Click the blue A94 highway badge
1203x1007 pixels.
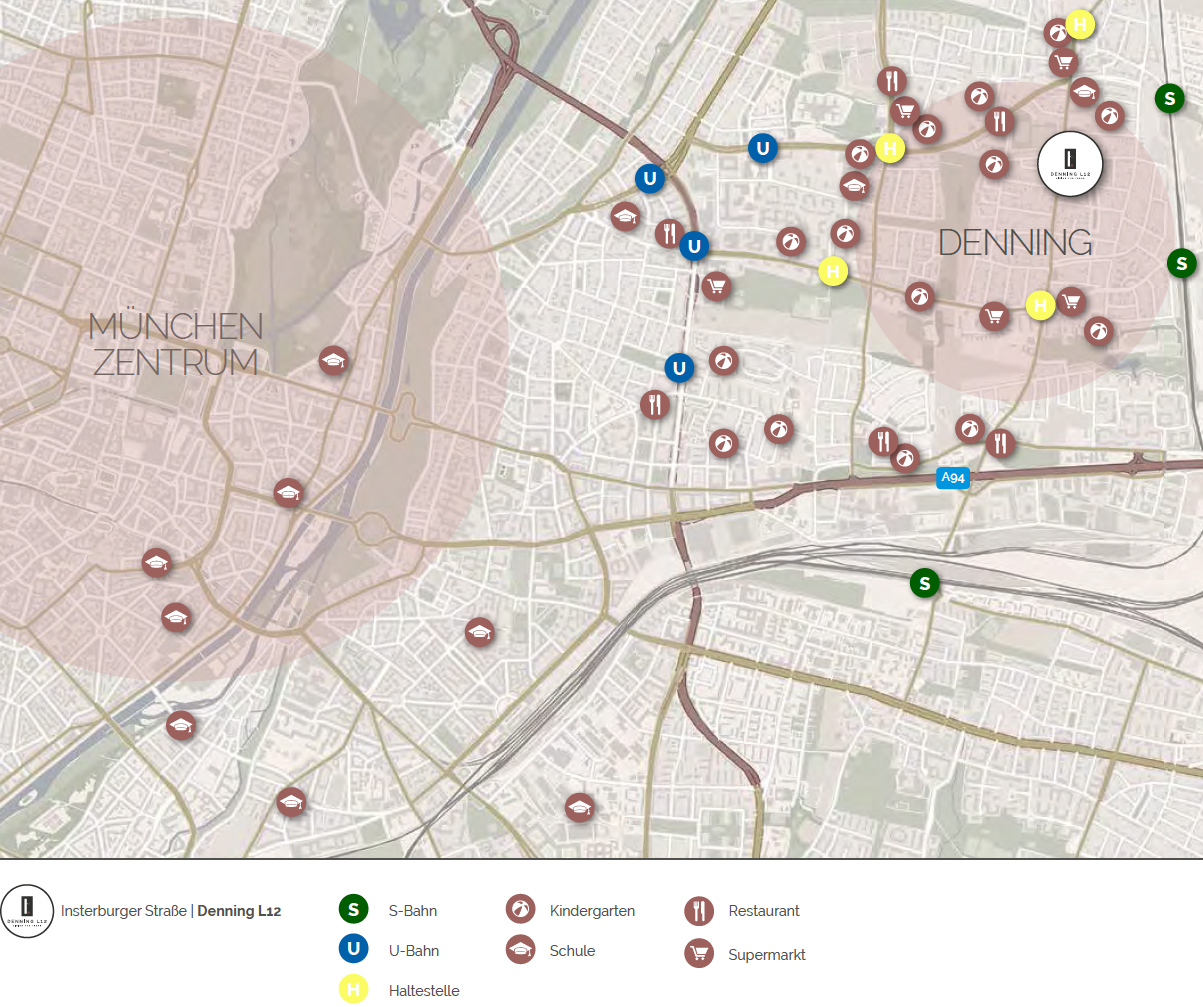[953, 478]
